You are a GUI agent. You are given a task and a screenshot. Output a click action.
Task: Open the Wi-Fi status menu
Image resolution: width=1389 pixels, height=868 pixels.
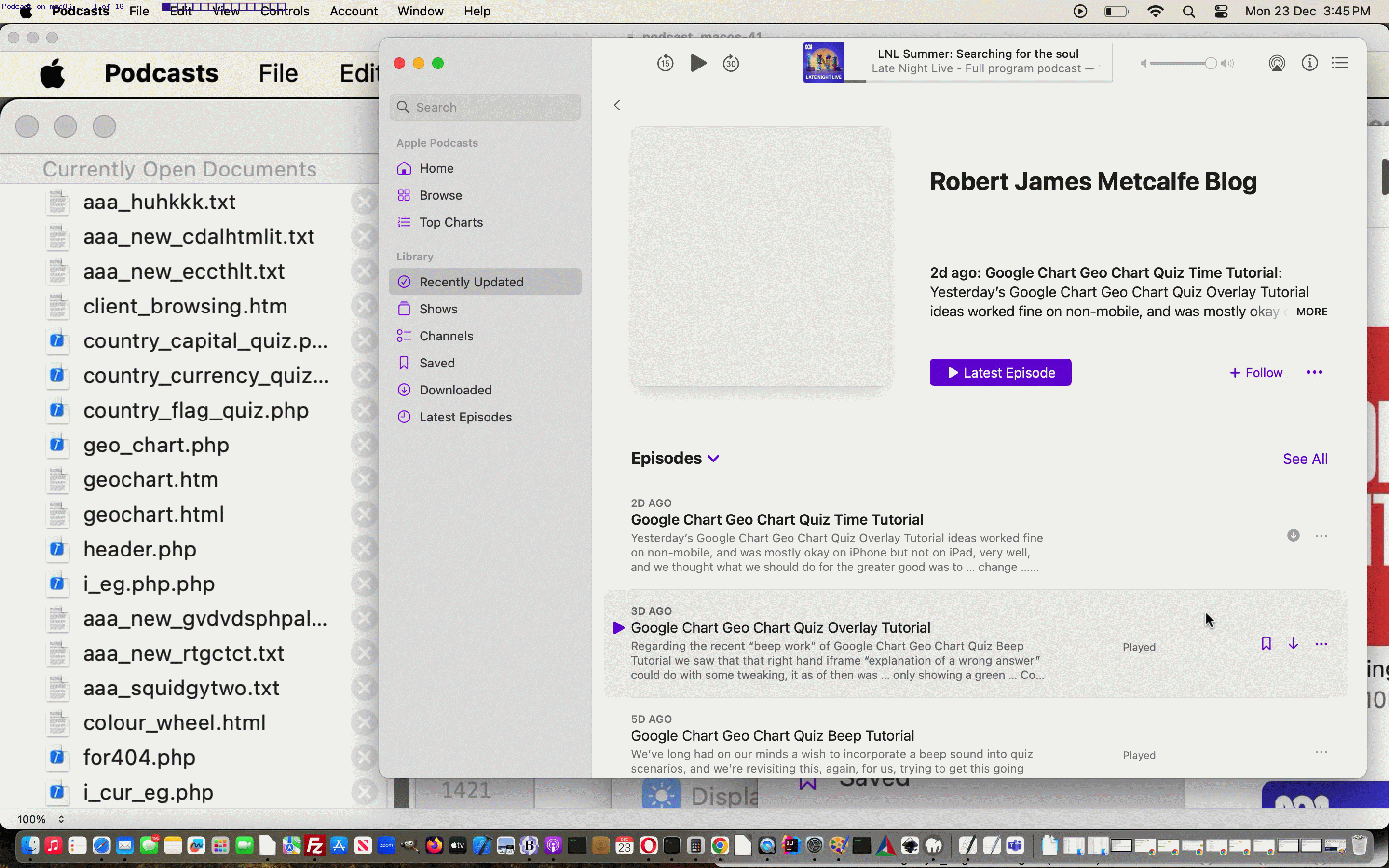(x=1155, y=12)
